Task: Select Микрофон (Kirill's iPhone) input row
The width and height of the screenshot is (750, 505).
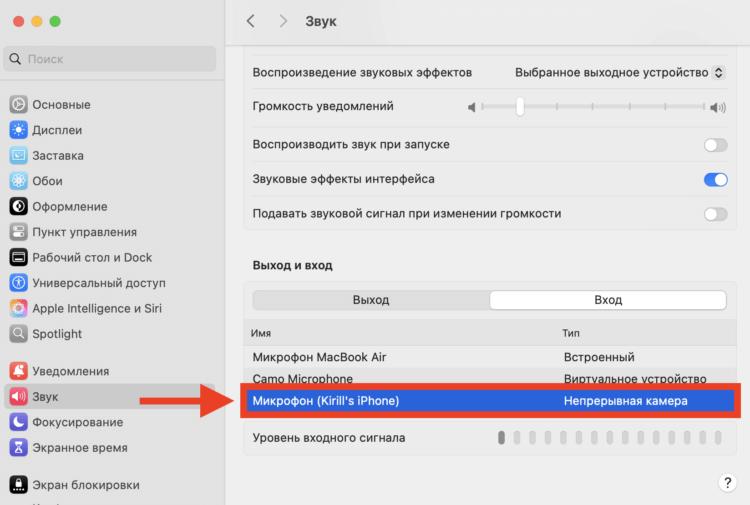Action: tap(490, 401)
